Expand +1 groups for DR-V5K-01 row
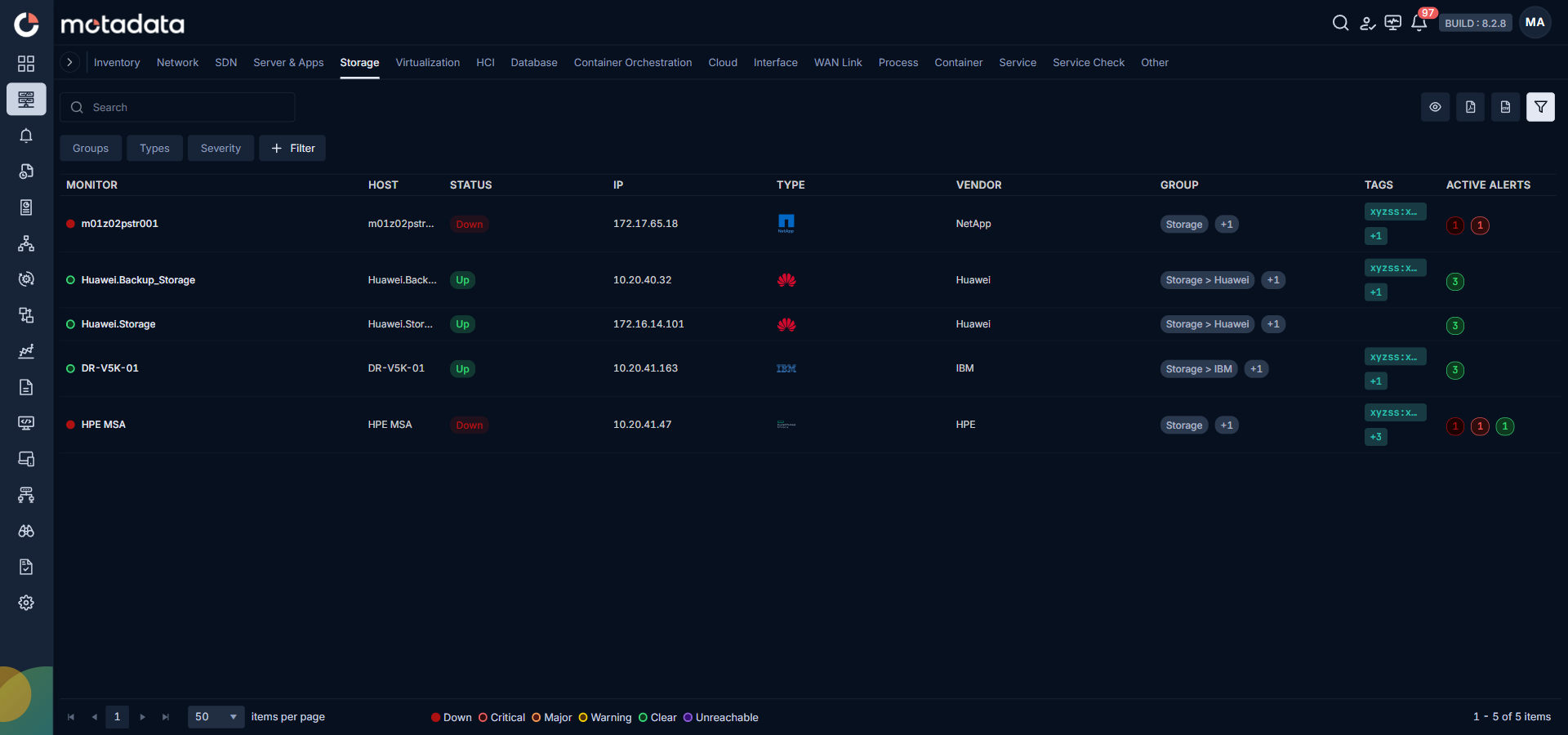This screenshot has width=1568, height=735. coord(1256,369)
